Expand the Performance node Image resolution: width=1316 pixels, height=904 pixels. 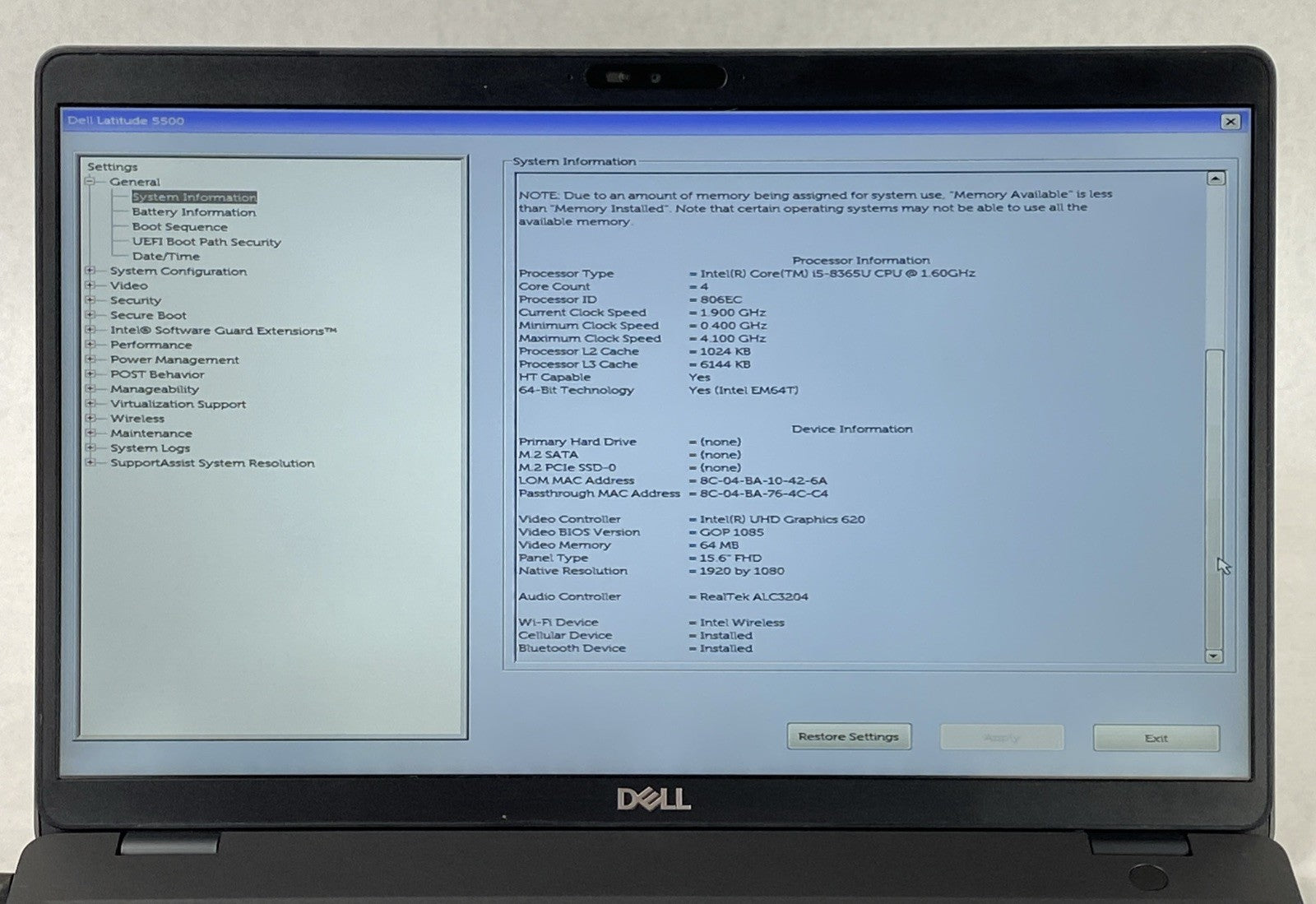[x=90, y=345]
